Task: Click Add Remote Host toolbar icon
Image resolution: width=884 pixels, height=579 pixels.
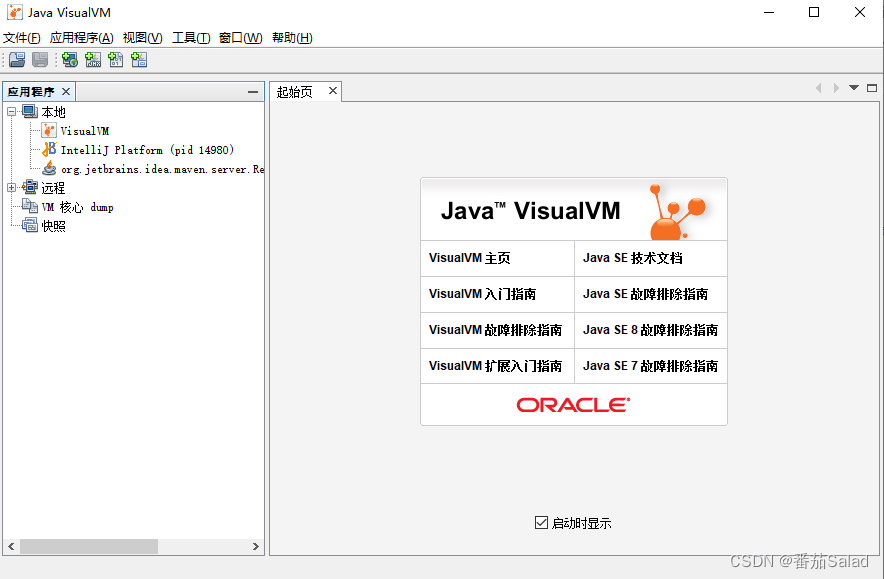Action: [70, 59]
